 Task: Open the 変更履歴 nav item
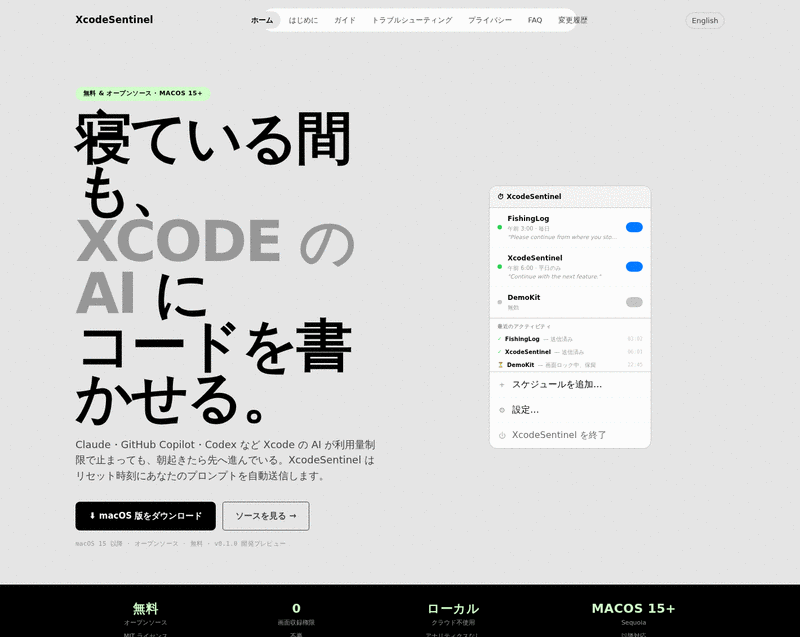click(x=572, y=20)
